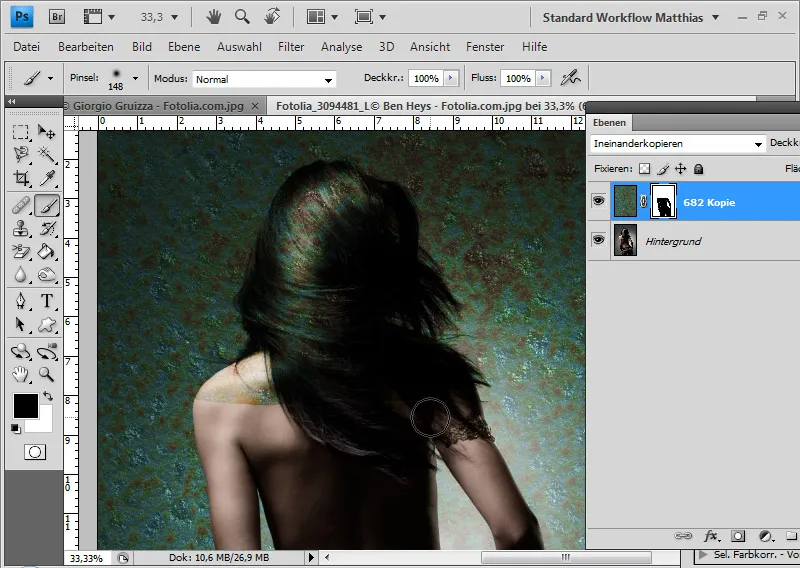This screenshot has width=800, height=568.
Task: Hide the 682 Kopie layer
Action: coord(598,201)
